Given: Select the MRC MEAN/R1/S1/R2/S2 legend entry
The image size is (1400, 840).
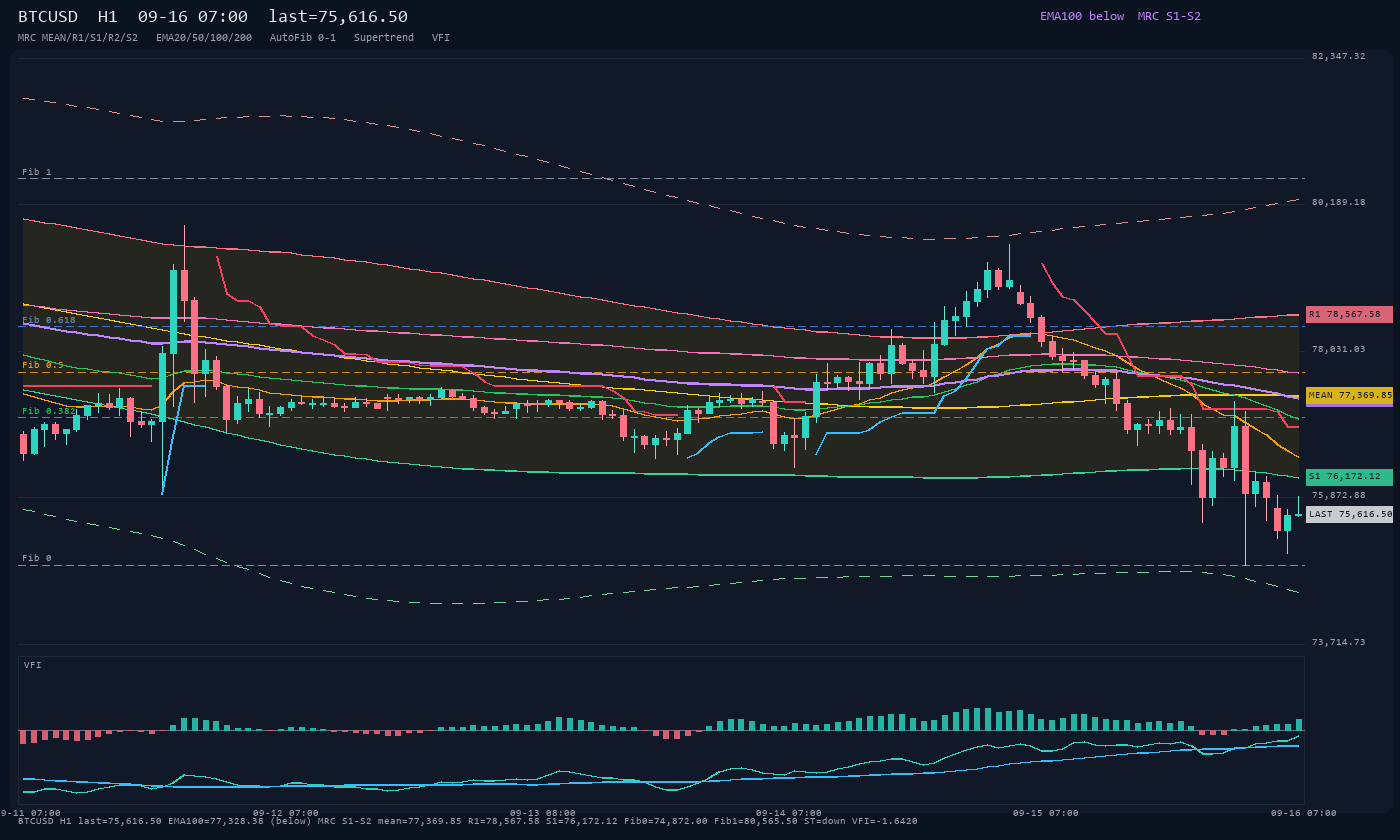Looking at the screenshot, I should click(x=78, y=37).
